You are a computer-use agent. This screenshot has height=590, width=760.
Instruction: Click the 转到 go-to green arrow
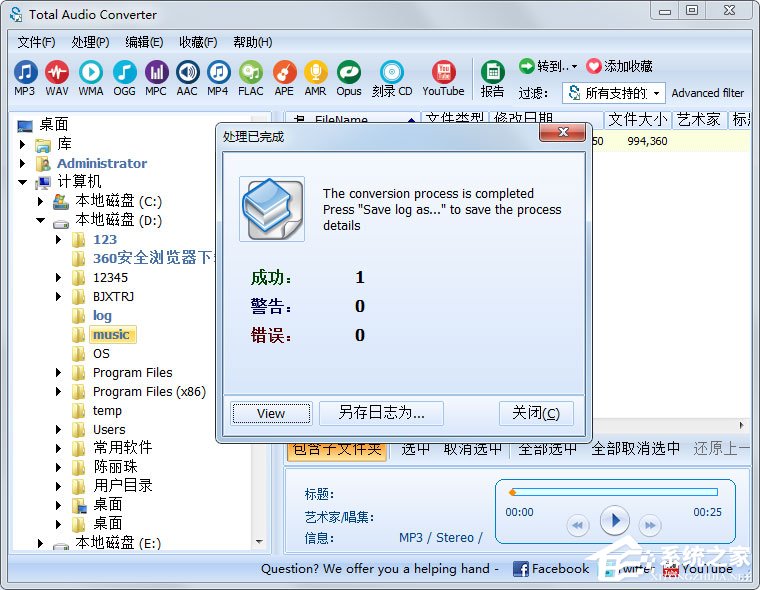pos(526,65)
